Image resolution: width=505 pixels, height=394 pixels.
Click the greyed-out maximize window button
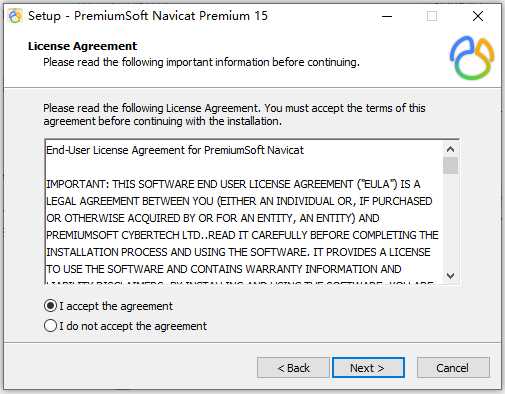coord(432,16)
